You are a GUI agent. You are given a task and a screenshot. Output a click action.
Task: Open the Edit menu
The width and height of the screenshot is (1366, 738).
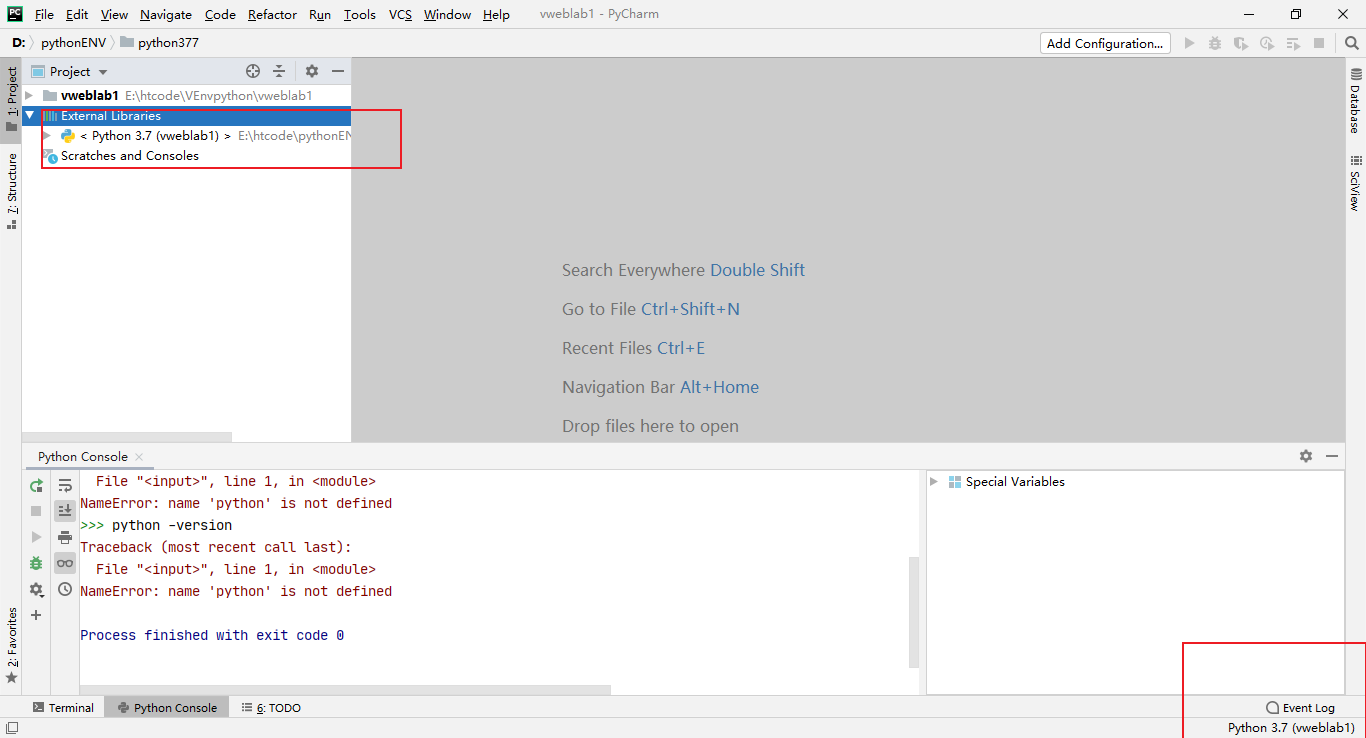point(77,14)
